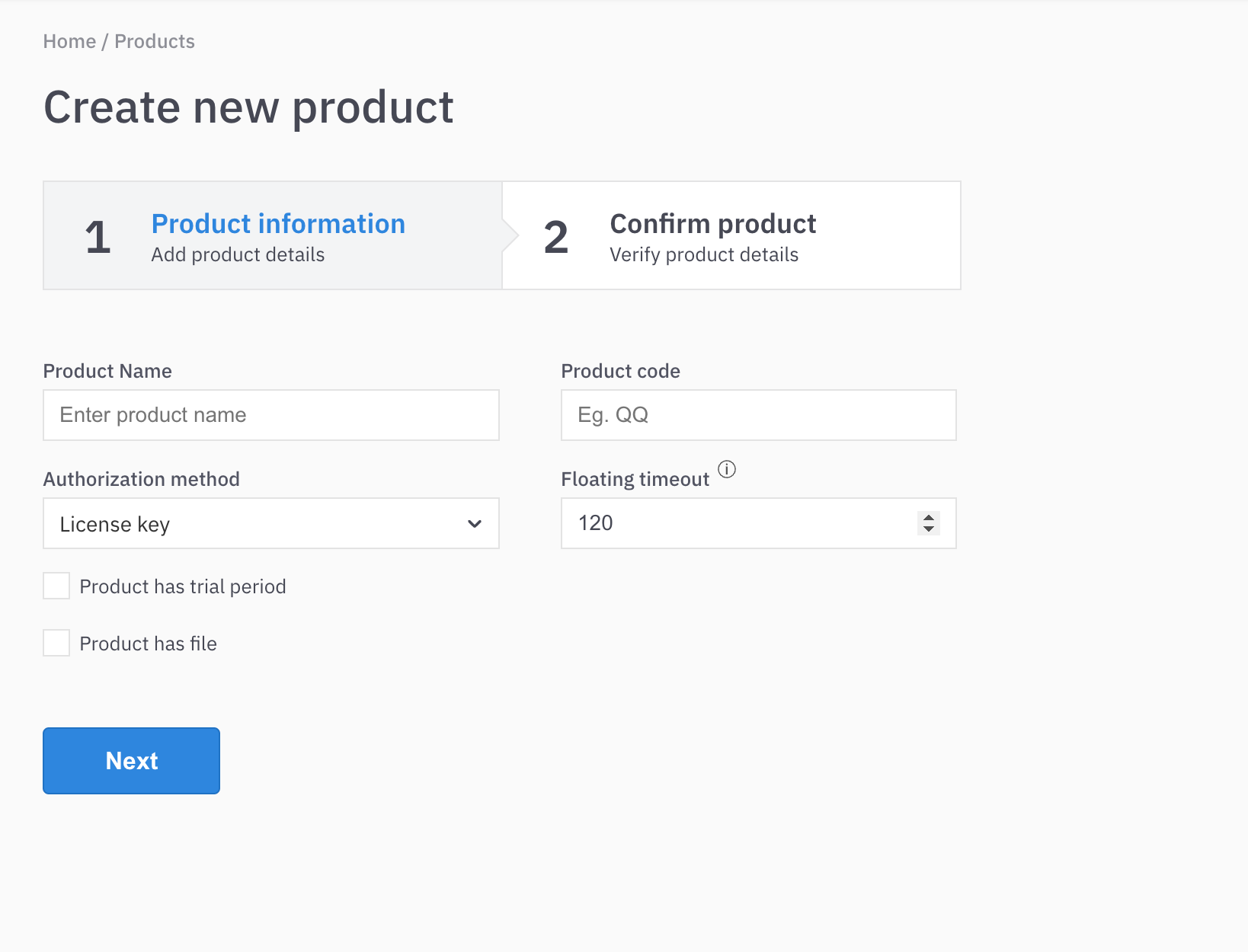Click the step number 2 indicator

point(555,237)
